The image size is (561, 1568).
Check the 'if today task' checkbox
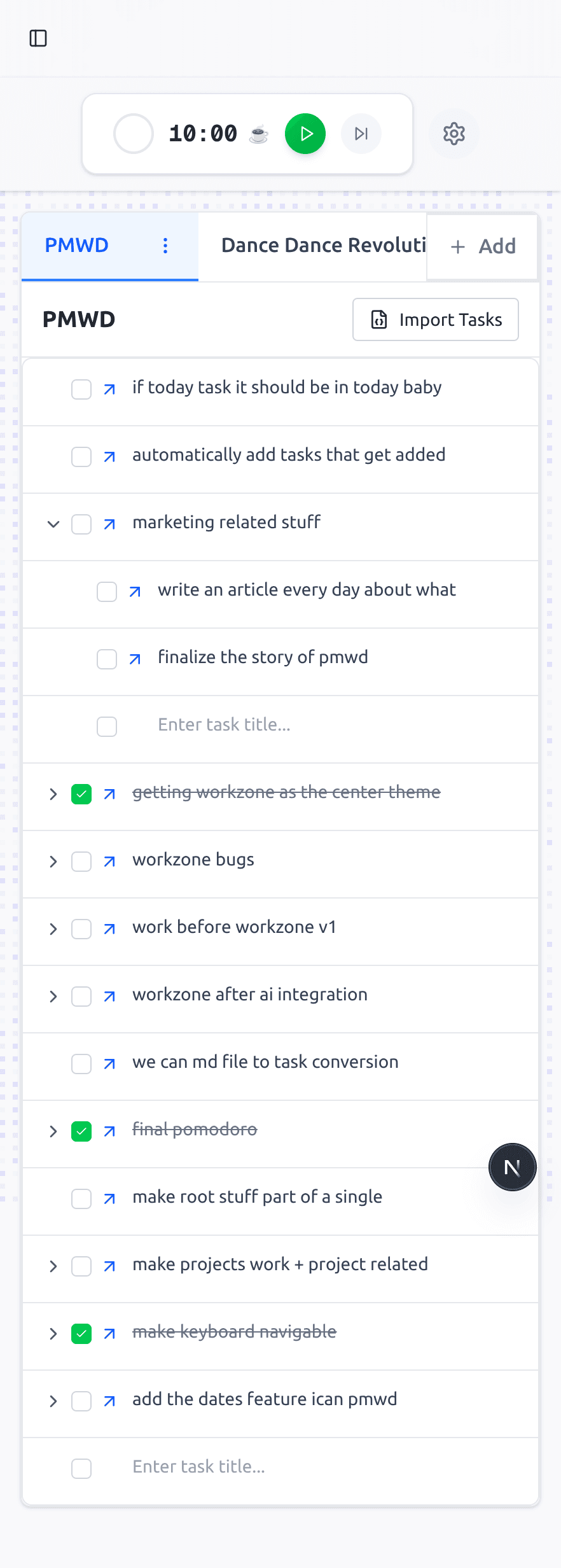tap(81, 389)
